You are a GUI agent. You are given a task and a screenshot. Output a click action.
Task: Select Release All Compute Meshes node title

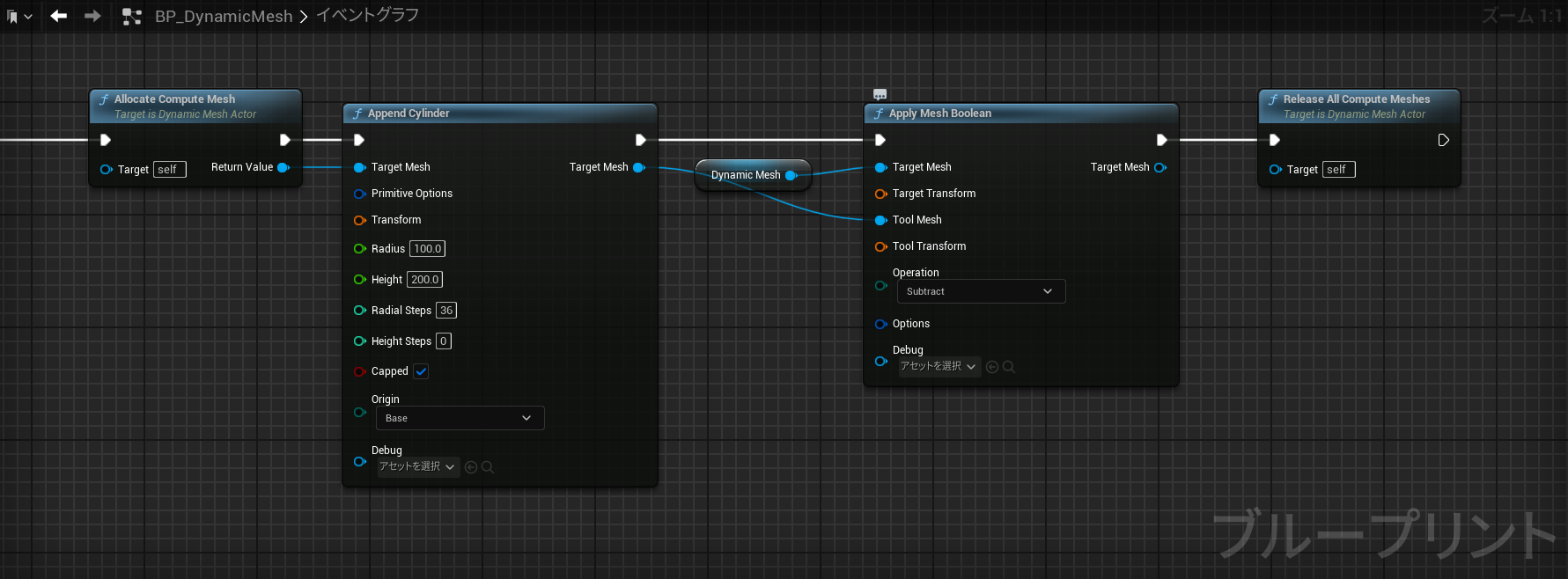click(1356, 99)
